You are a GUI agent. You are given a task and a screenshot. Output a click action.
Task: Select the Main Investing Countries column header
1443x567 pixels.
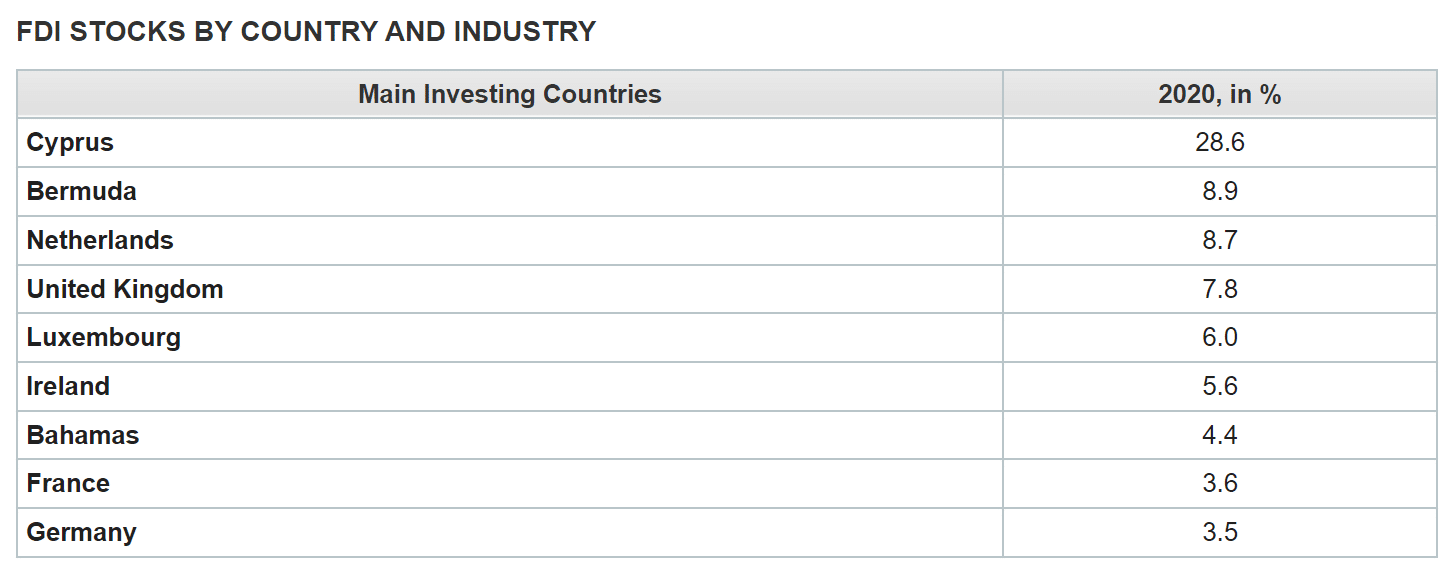coord(510,94)
